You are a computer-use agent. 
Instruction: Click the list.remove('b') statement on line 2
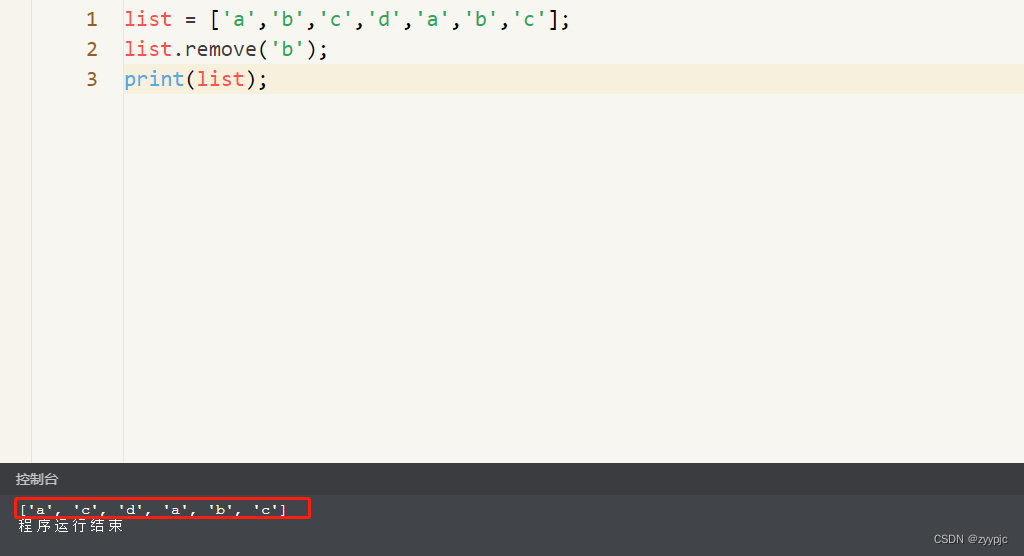click(x=226, y=50)
